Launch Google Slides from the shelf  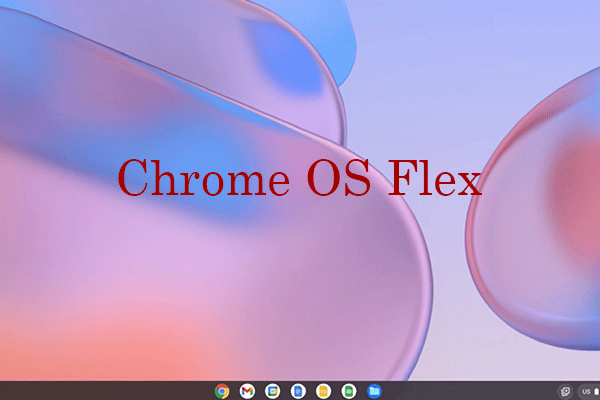[x=323, y=391]
